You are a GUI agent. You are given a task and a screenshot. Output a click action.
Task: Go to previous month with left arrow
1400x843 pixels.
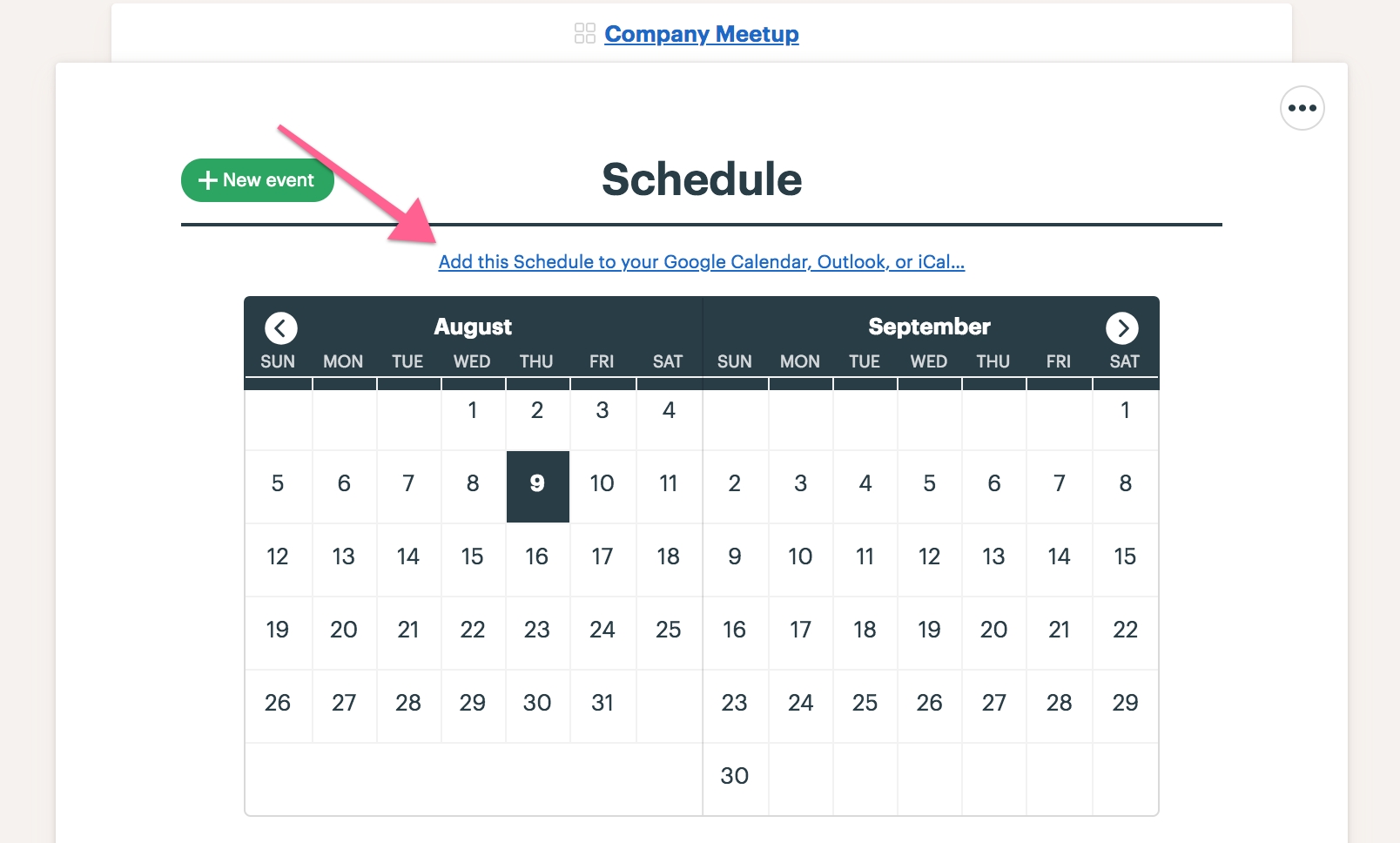[x=280, y=328]
